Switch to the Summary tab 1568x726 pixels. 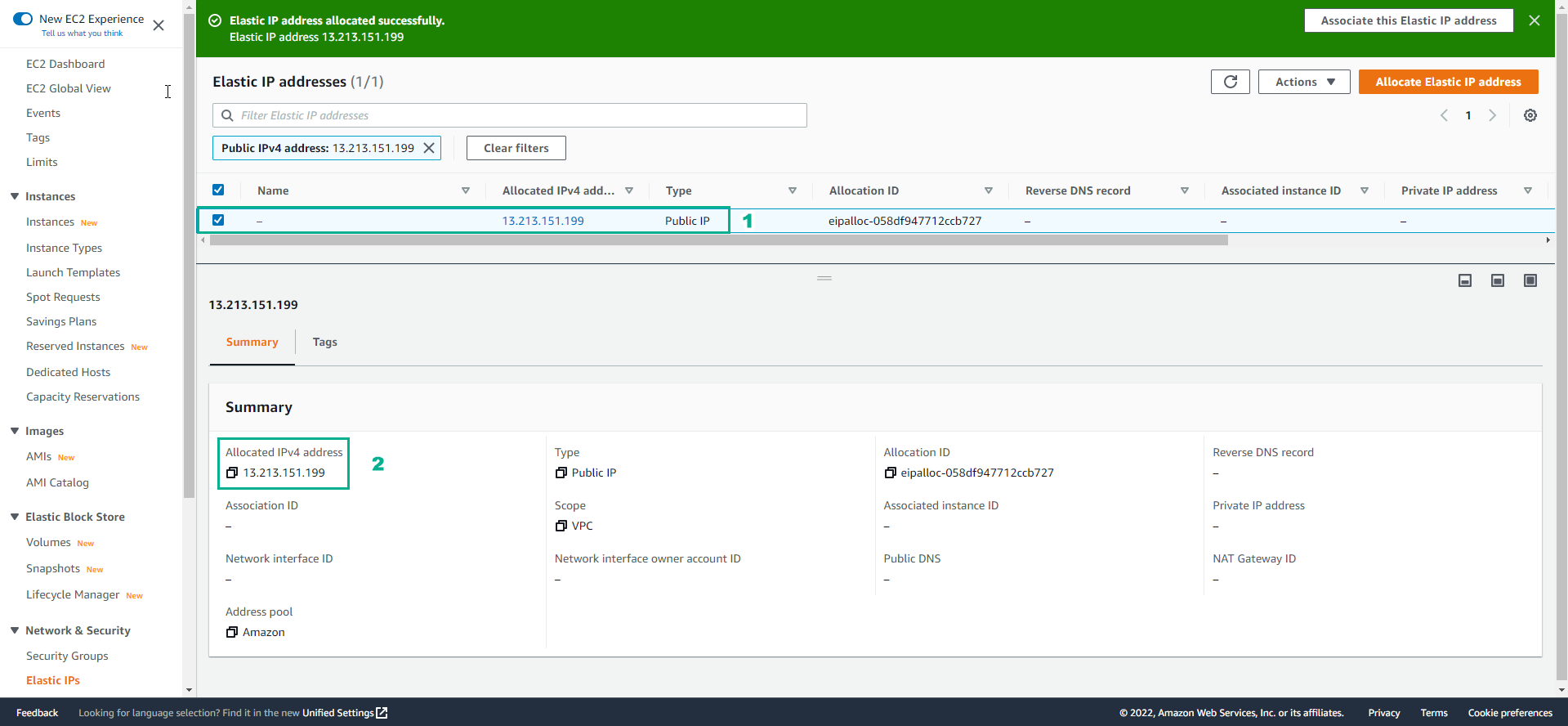pyautogui.click(x=252, y=343)
